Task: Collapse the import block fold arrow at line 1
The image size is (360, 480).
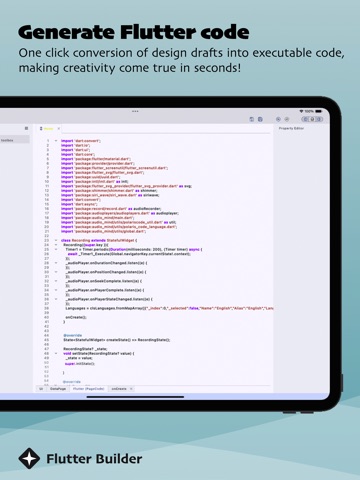Action: click(x=56, y=141)
